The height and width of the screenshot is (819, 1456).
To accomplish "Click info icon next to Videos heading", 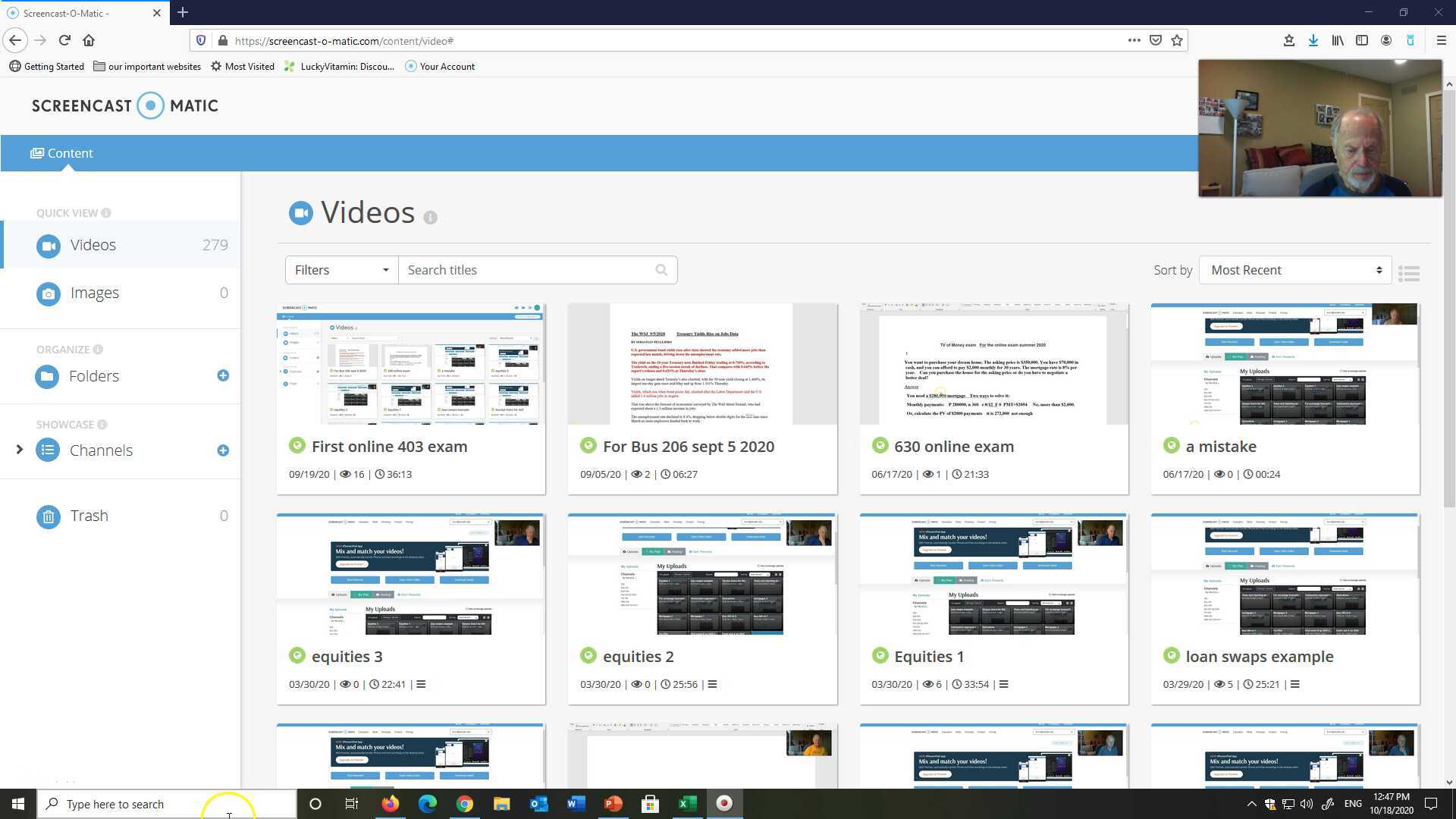I will coord(430,218).
